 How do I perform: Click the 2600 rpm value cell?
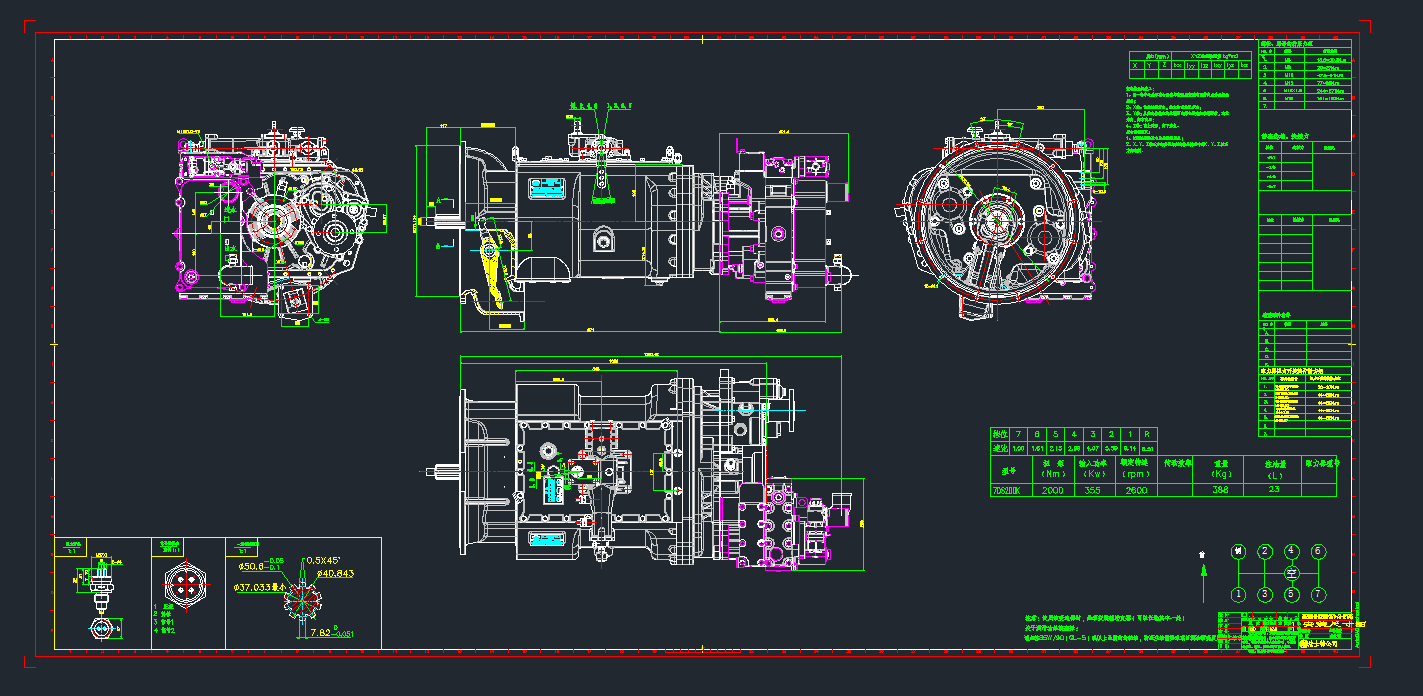pos(1136,491)
